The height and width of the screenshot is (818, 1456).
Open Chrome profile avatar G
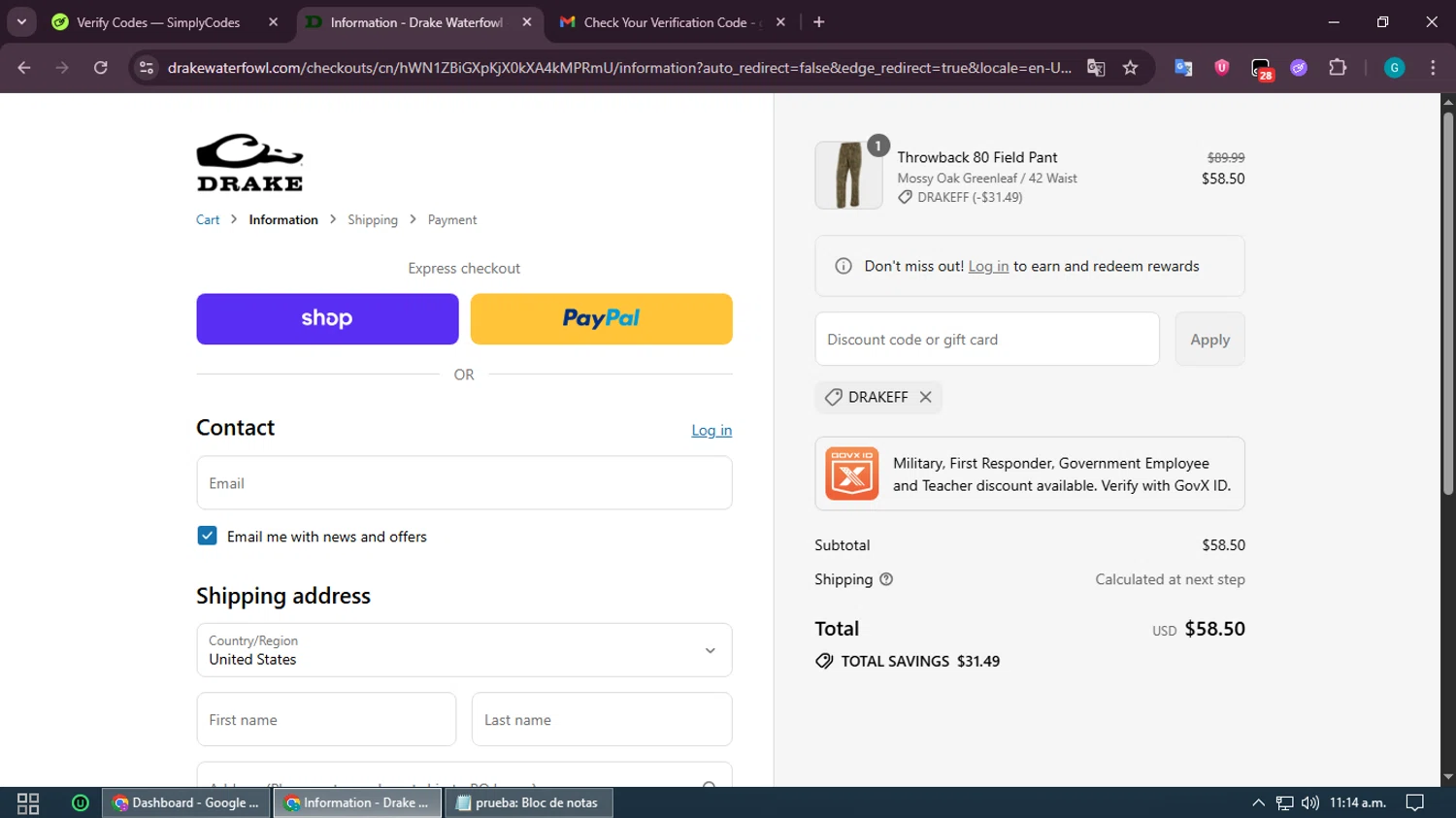(x=1394, y=68)
